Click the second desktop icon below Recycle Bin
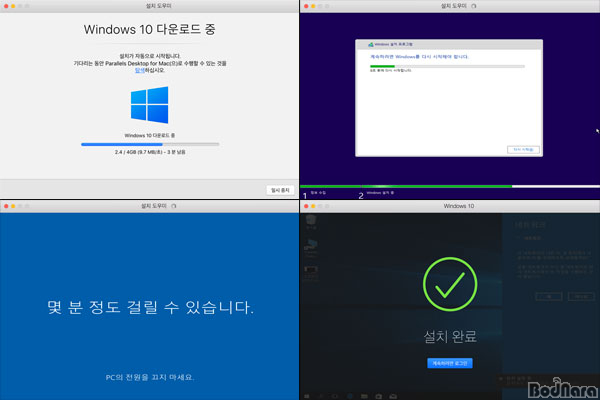600x400 pixels. [310, 245]
